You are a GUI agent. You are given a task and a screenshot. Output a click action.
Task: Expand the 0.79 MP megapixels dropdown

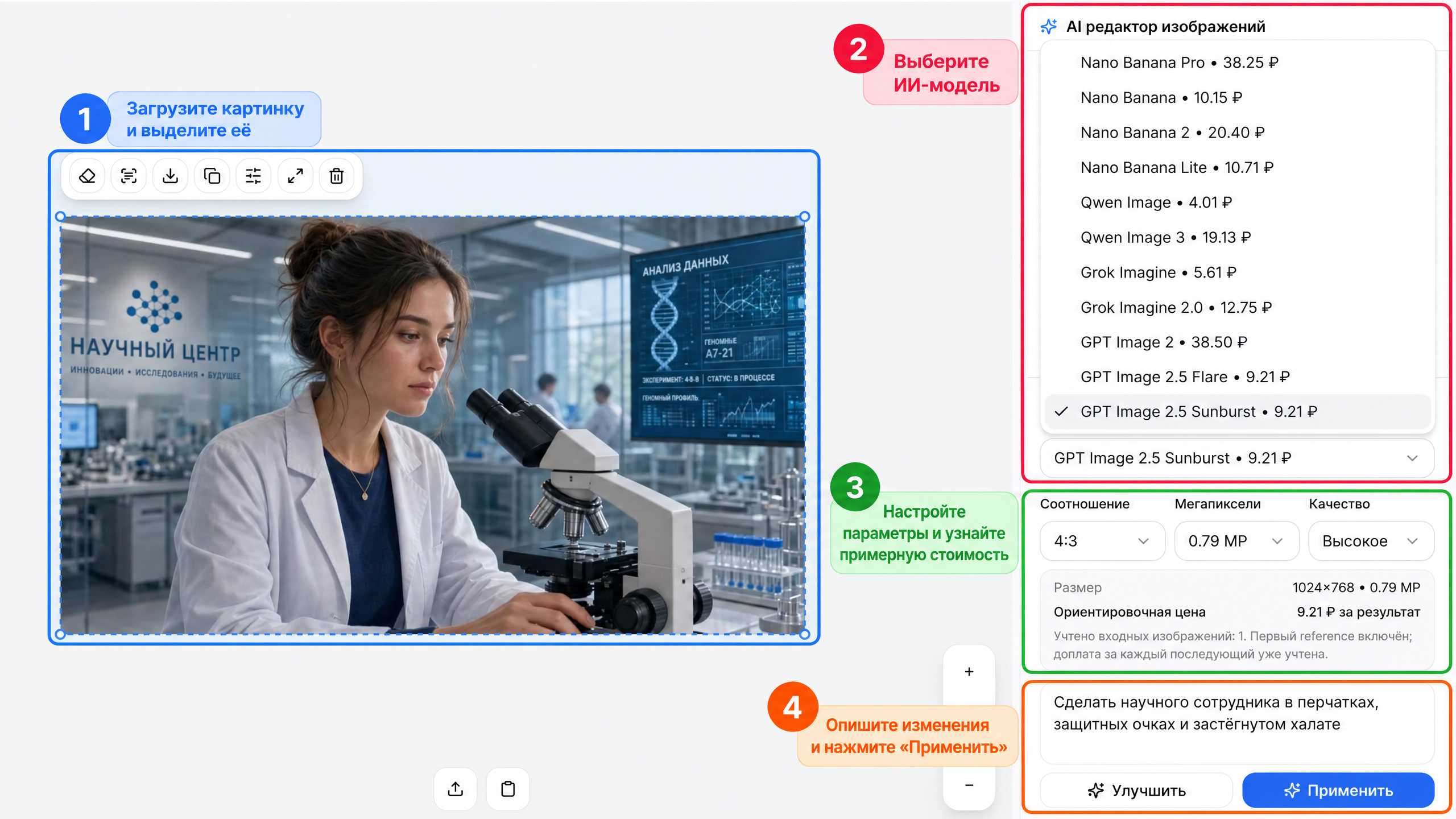click(x=1236, y=541)
